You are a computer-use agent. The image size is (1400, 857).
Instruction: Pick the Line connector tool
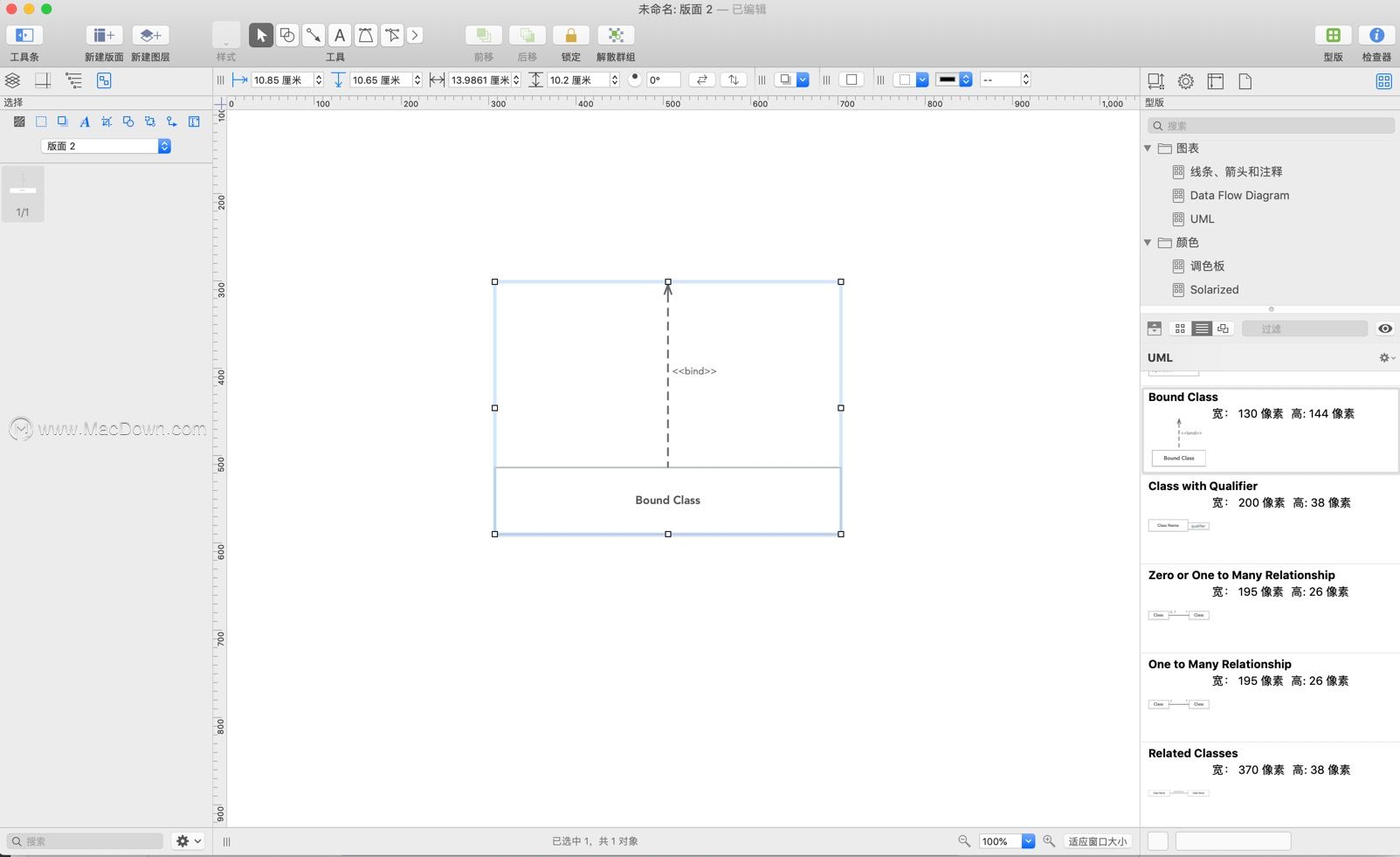pyautogui.click(x=314, y=35)
